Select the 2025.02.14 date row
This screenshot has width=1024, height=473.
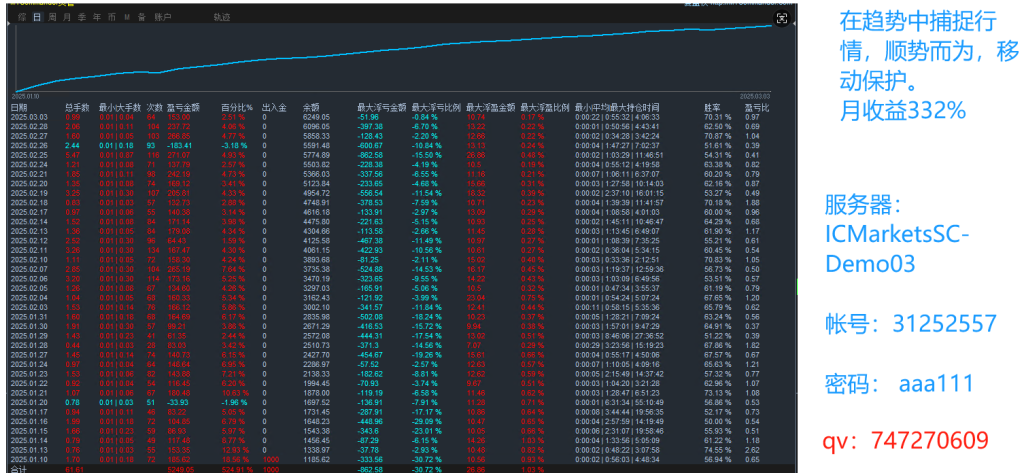coord(392,222)
